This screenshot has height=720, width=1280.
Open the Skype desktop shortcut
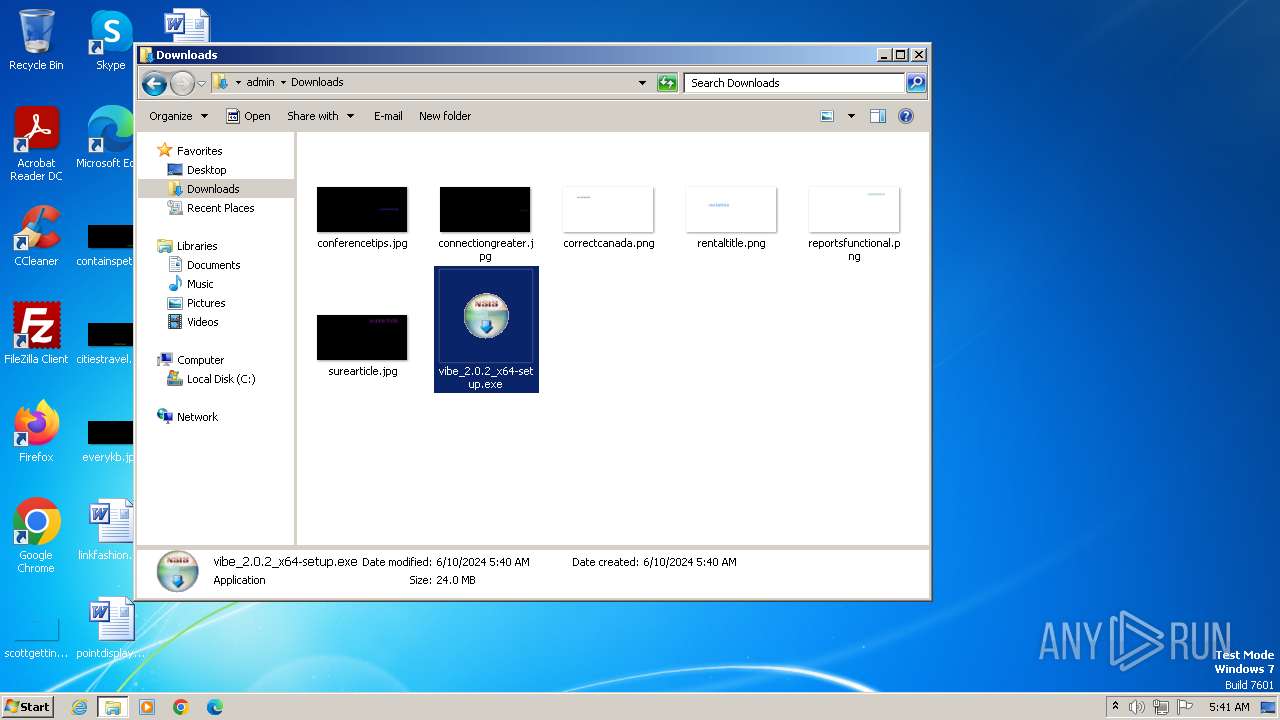tap(111, 40)
